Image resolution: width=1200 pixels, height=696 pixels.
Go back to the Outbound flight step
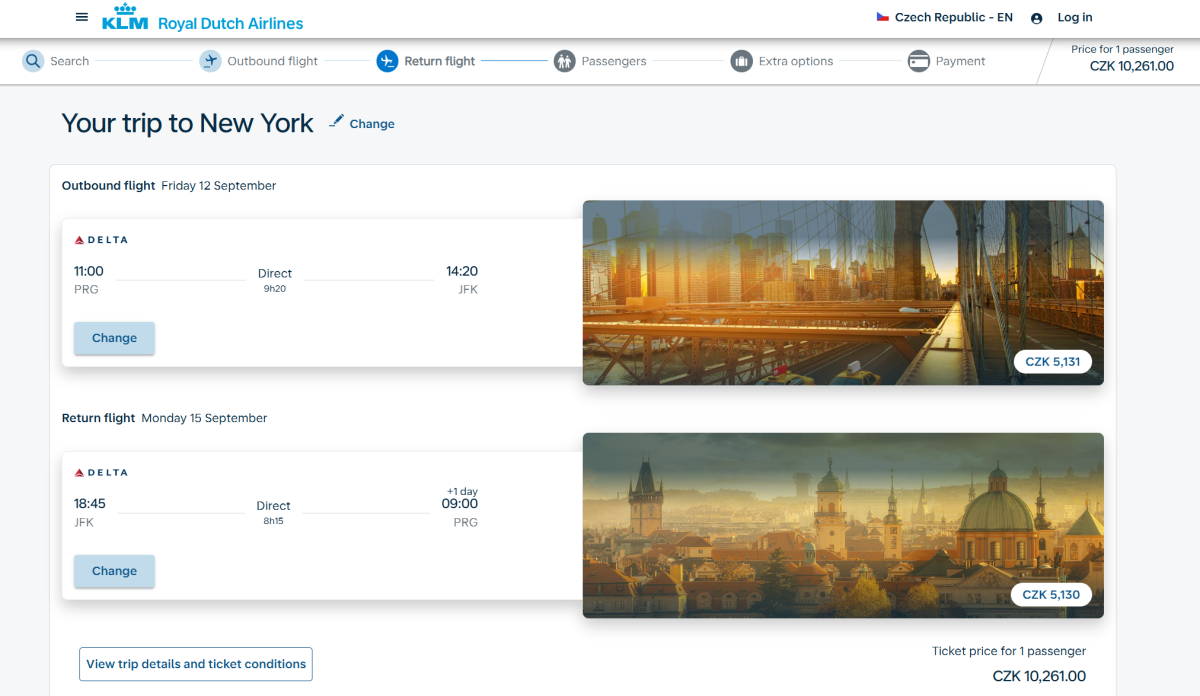pos(272,61)
